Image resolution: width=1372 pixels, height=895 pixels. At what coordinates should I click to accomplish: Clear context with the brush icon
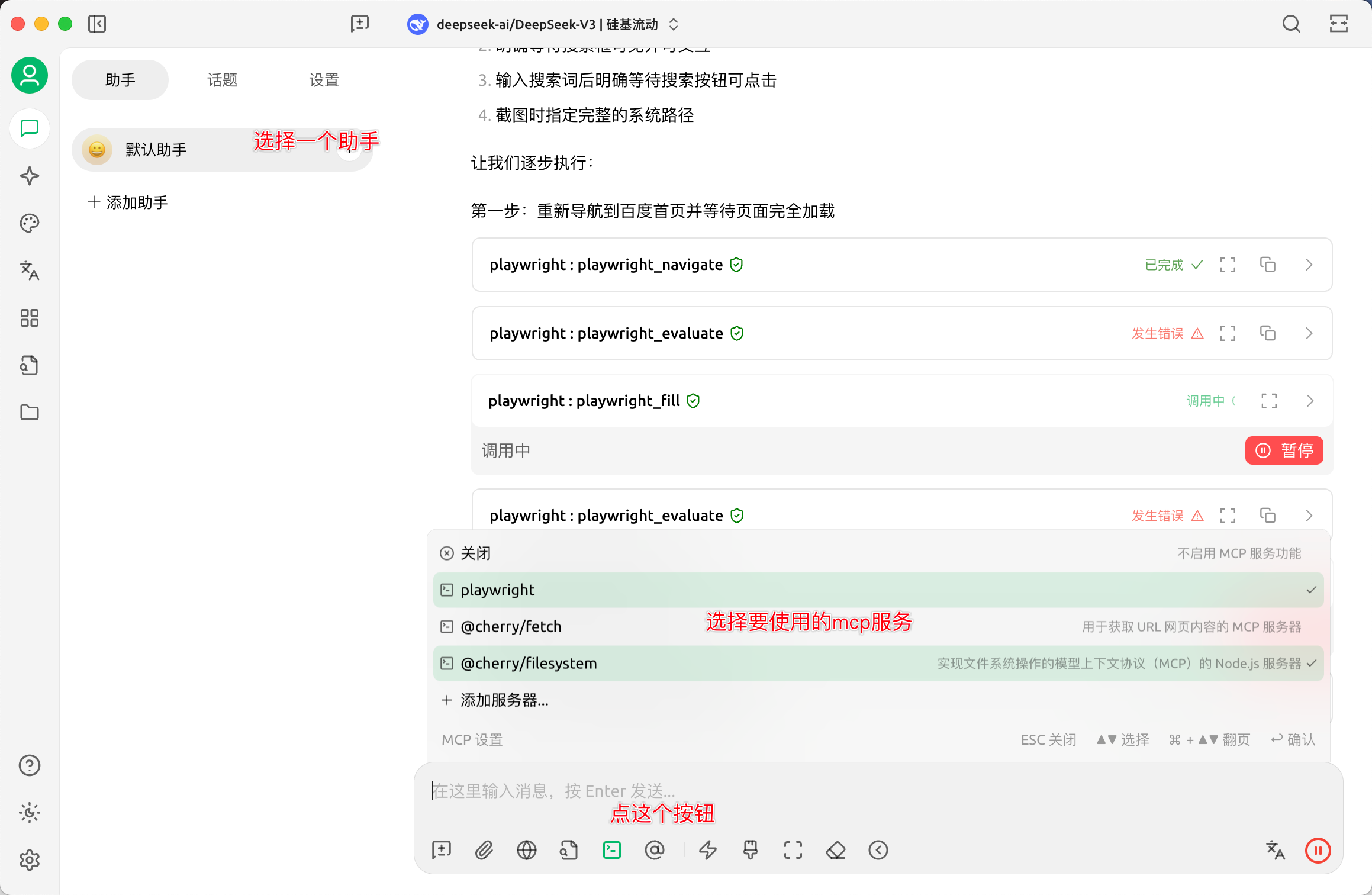pyautogui.click(x=751, y=850)
